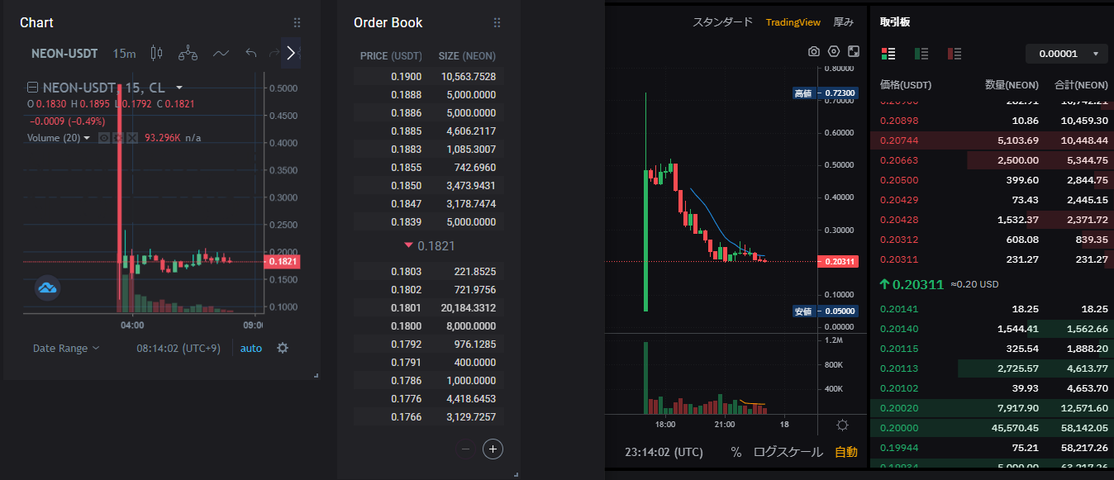The height and width of the screenshot is (480, 1114).
Task: Open candlestick chart style selector
Action: point(157,53)
